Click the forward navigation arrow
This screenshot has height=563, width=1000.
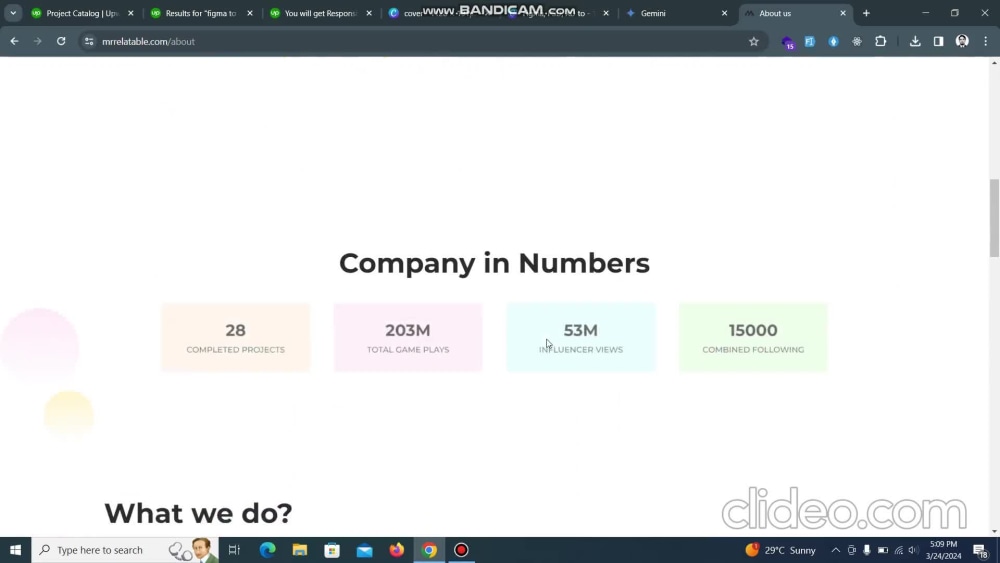click(x=38, y=41)
